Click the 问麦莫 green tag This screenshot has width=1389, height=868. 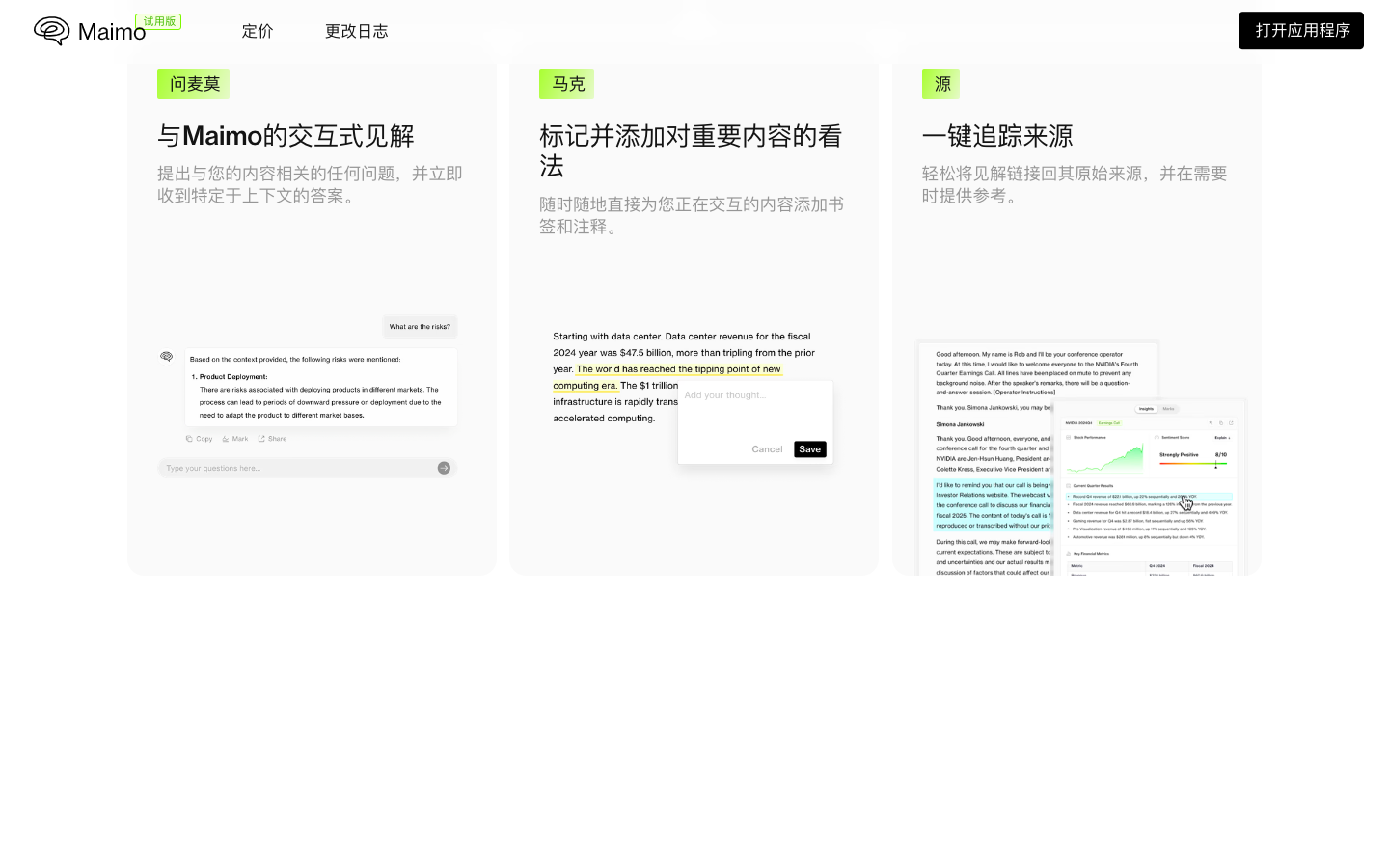194,85
